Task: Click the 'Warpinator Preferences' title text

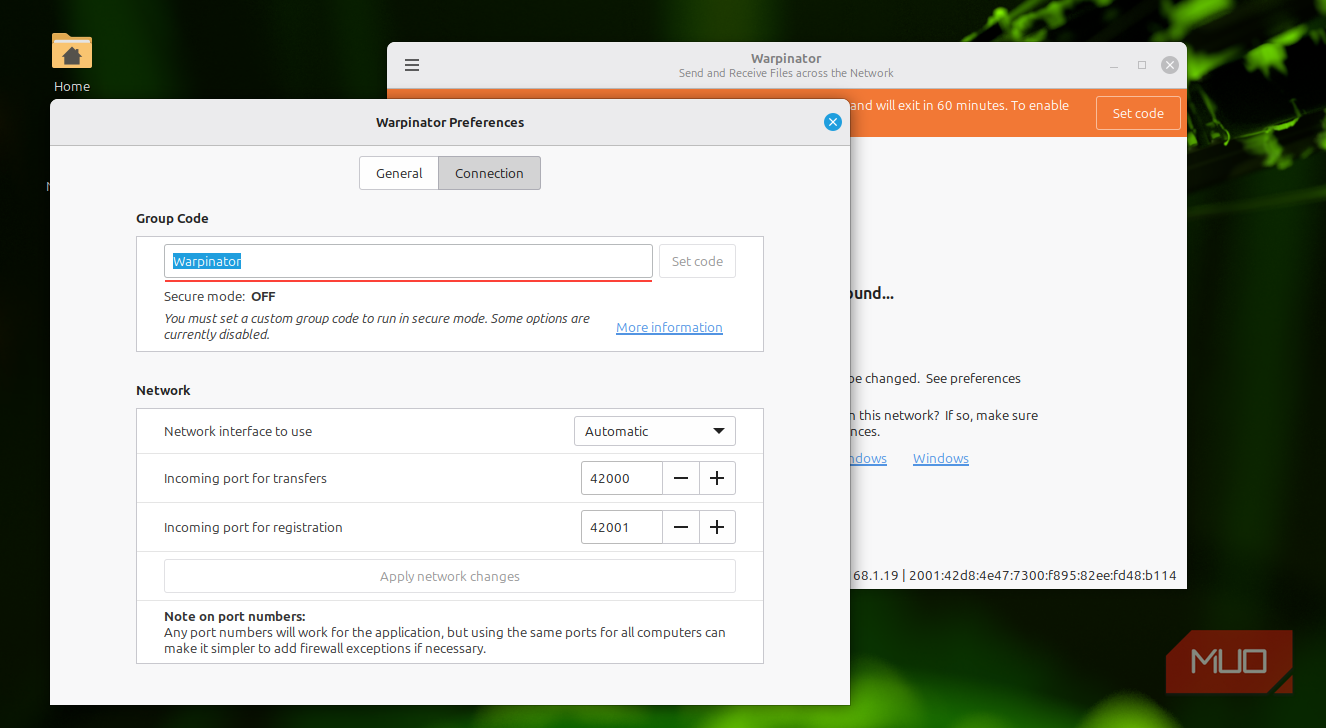Action: coord(450,122)
